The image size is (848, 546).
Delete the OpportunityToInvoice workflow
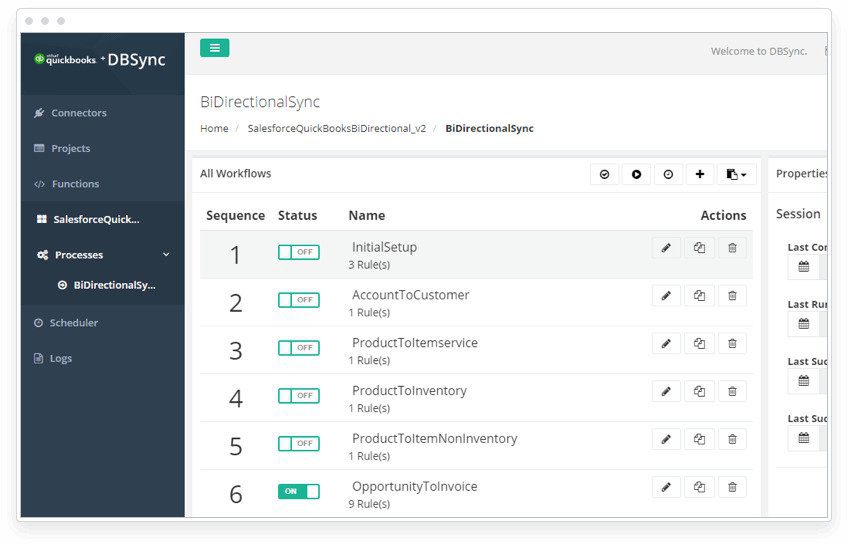pyautogui.click(x=732, y=487)
